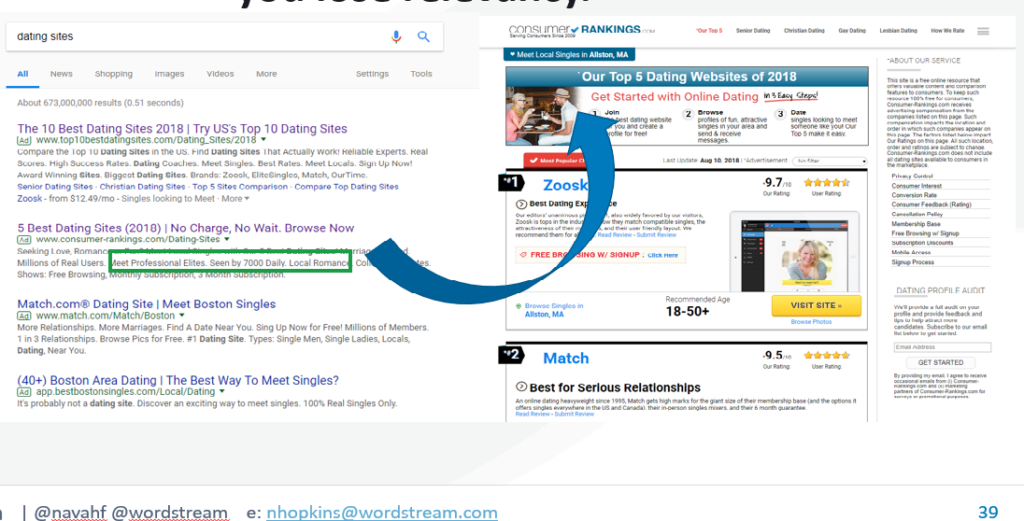Click the Click Here free browsing link

click(662, 255)
